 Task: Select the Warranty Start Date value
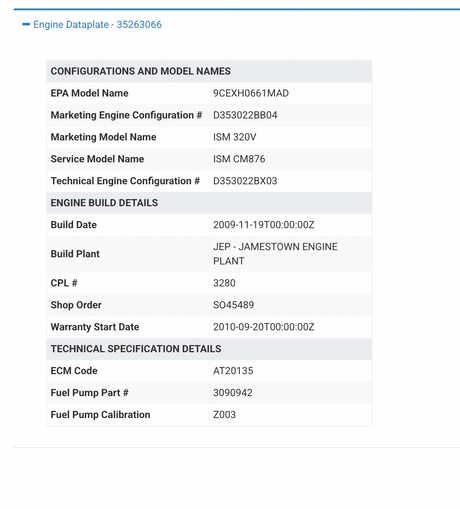coord(264,327)
